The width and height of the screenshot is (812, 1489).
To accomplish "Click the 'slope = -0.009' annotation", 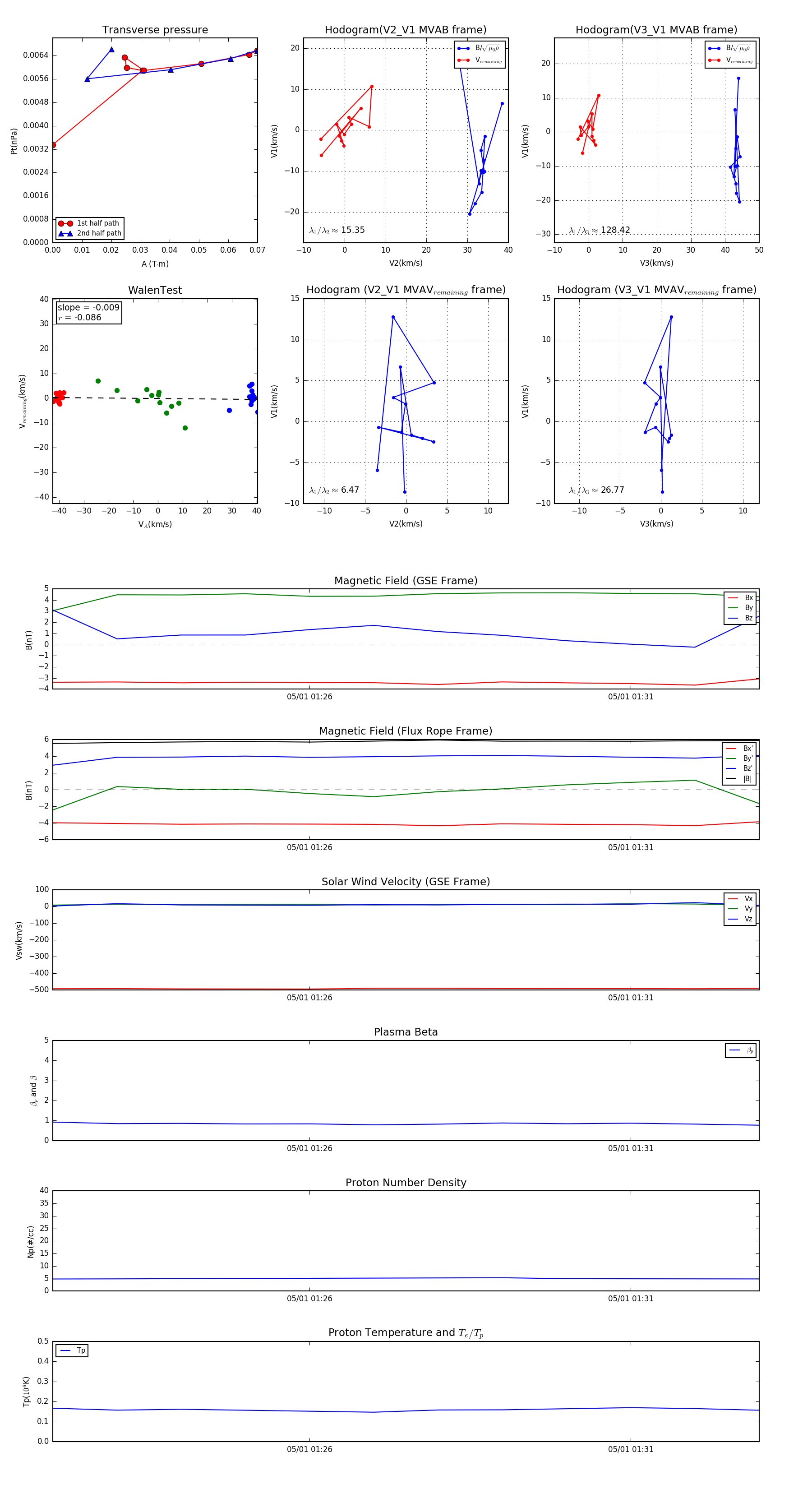I will [x=88, y=308].
